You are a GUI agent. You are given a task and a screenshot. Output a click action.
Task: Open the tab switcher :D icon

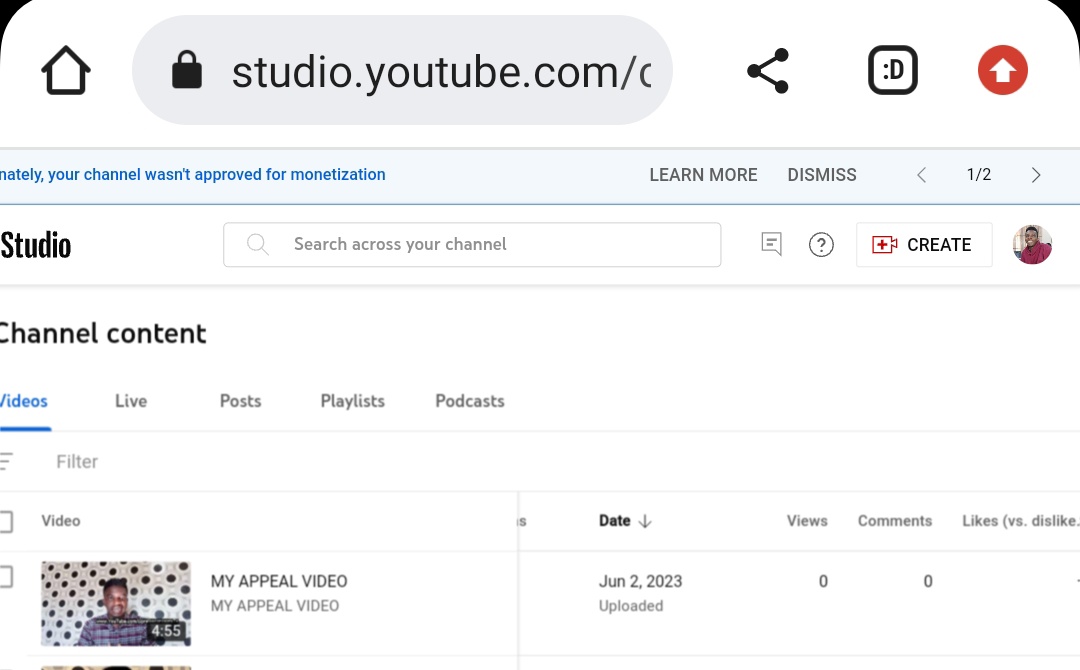(x=893, y=70)
